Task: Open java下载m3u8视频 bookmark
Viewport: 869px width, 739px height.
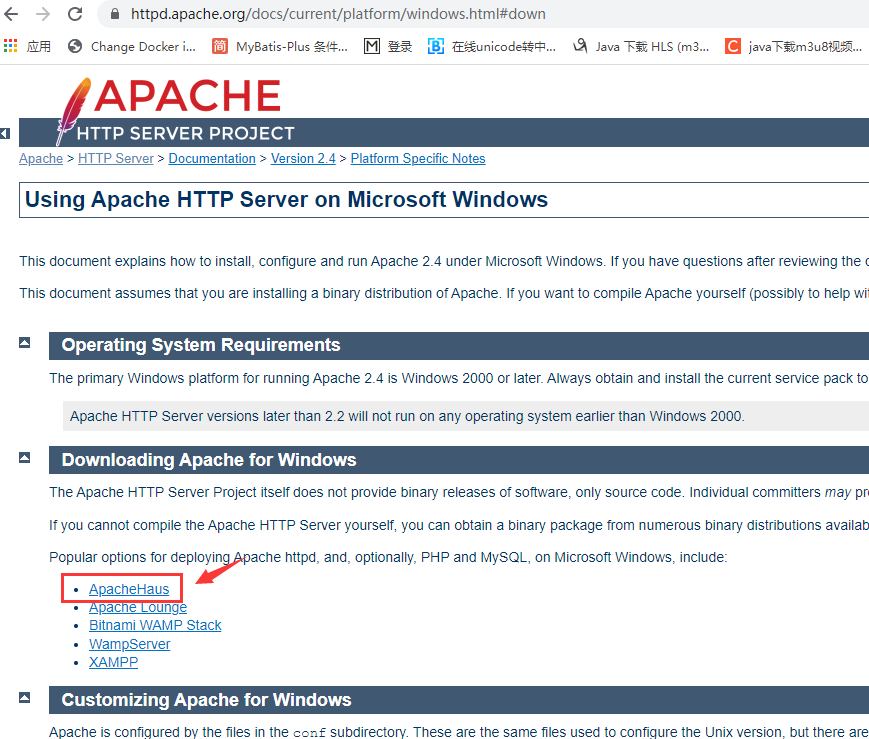Action: point(794,47)
